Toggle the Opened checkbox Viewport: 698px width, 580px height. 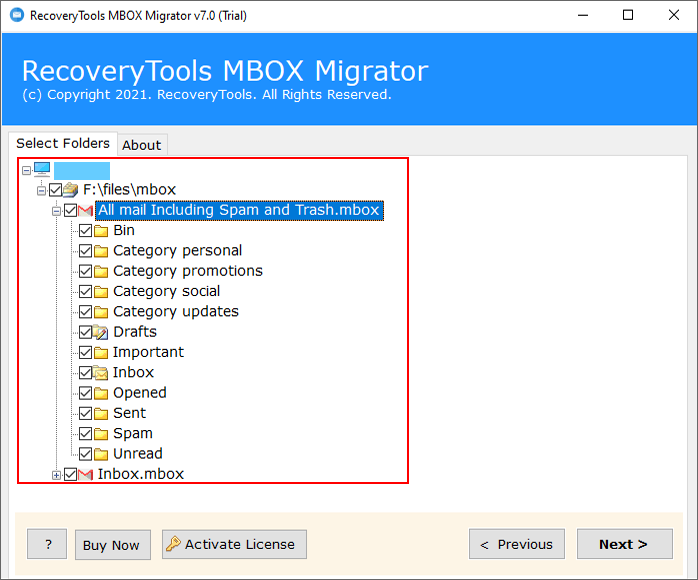tap(85, 393)
